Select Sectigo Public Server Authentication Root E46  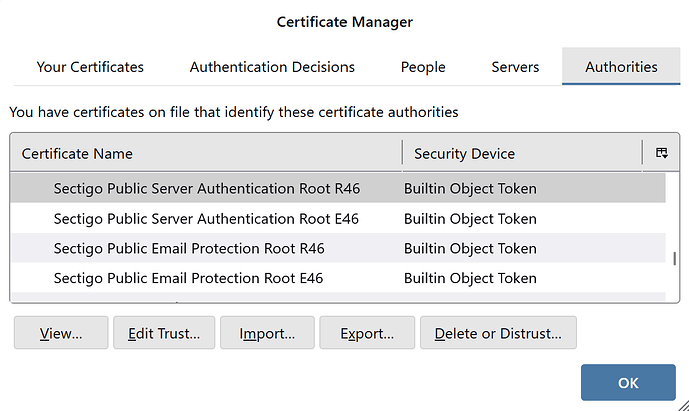pyautogui.click(x=205, y=218)
